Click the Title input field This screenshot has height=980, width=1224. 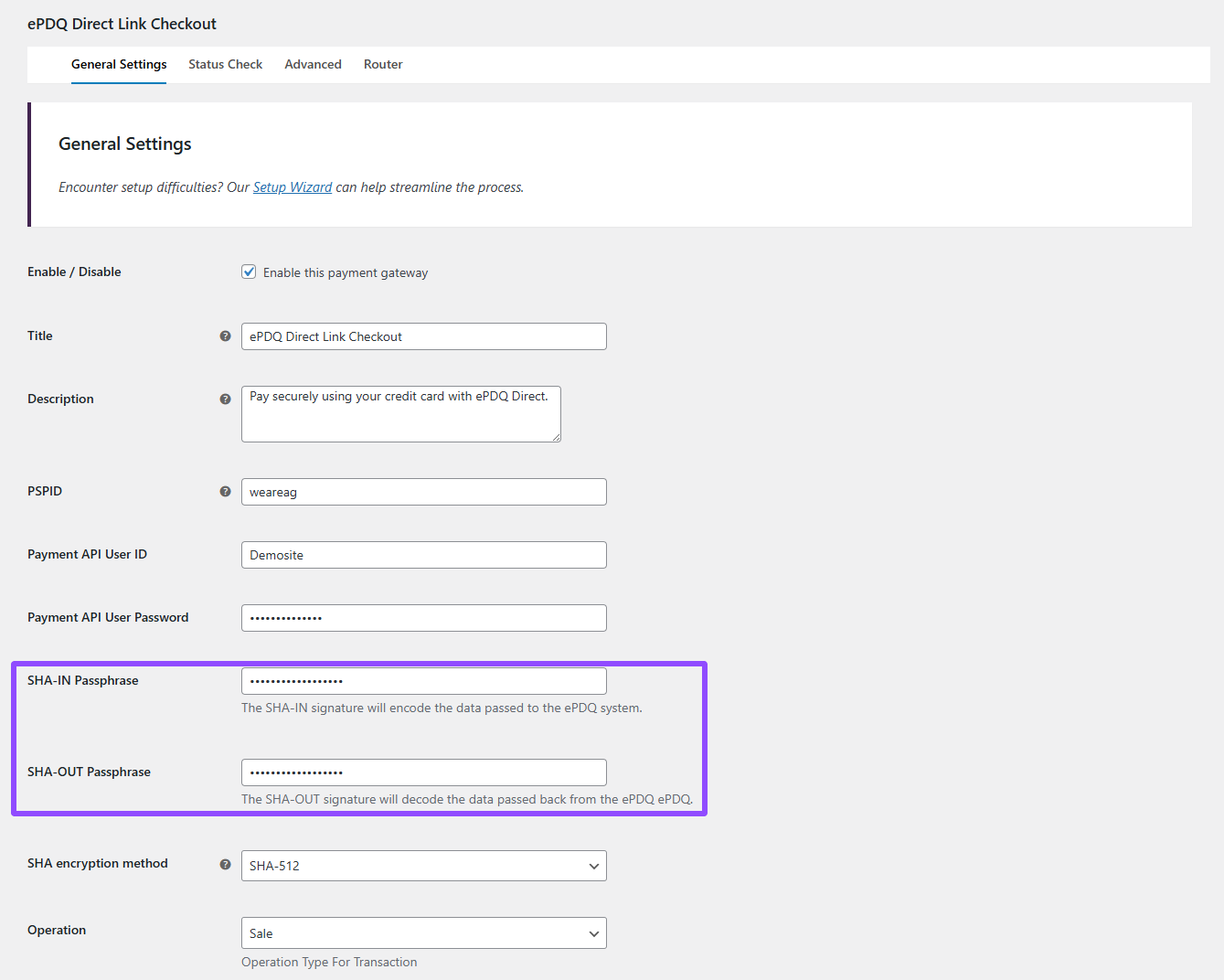[x=424, y=336]
